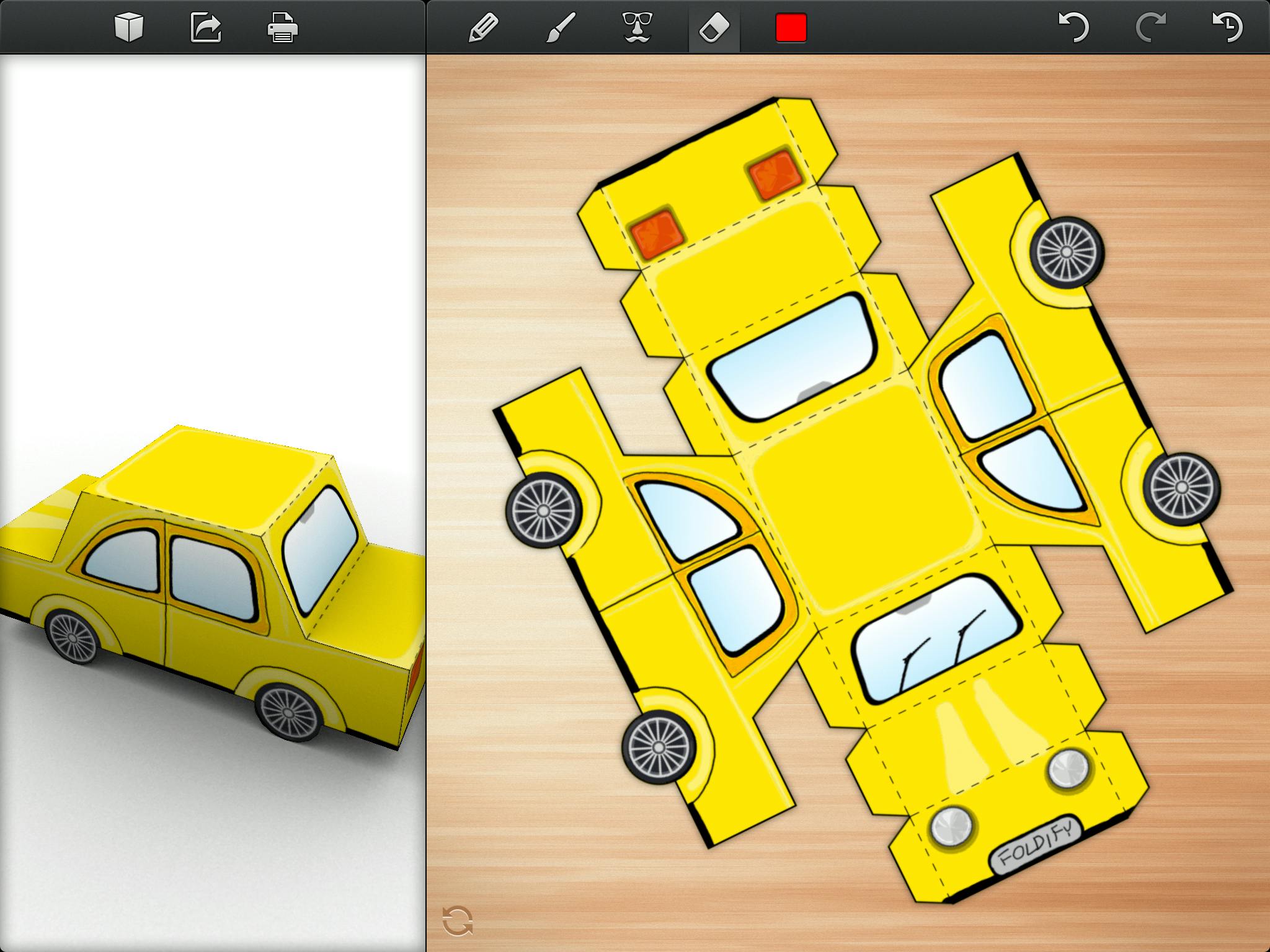Open the red color swatch
1270x952 pixels.
791,28
